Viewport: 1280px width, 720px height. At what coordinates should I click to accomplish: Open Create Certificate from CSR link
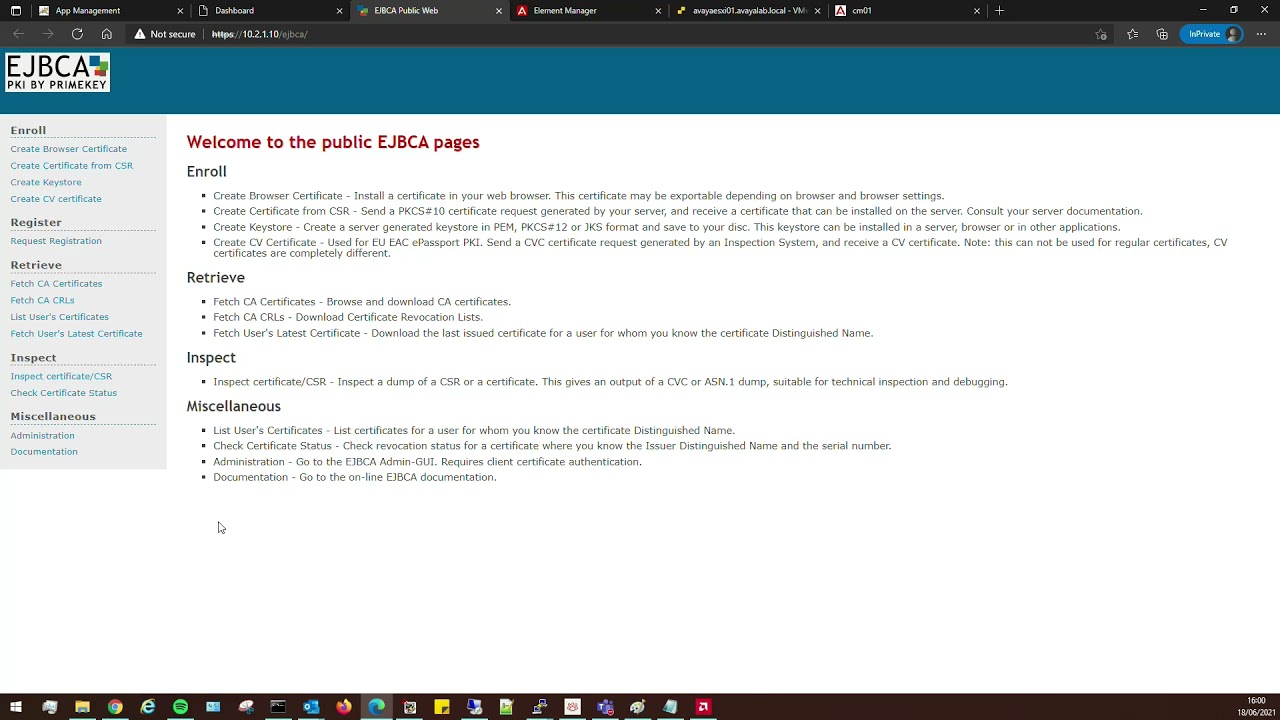point(72,166)
